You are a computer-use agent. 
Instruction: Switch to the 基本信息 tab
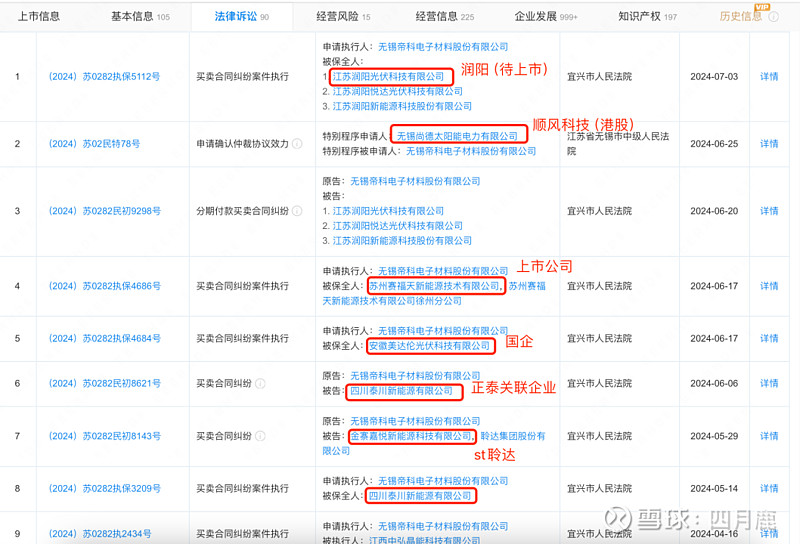click(x=140, y=16)
